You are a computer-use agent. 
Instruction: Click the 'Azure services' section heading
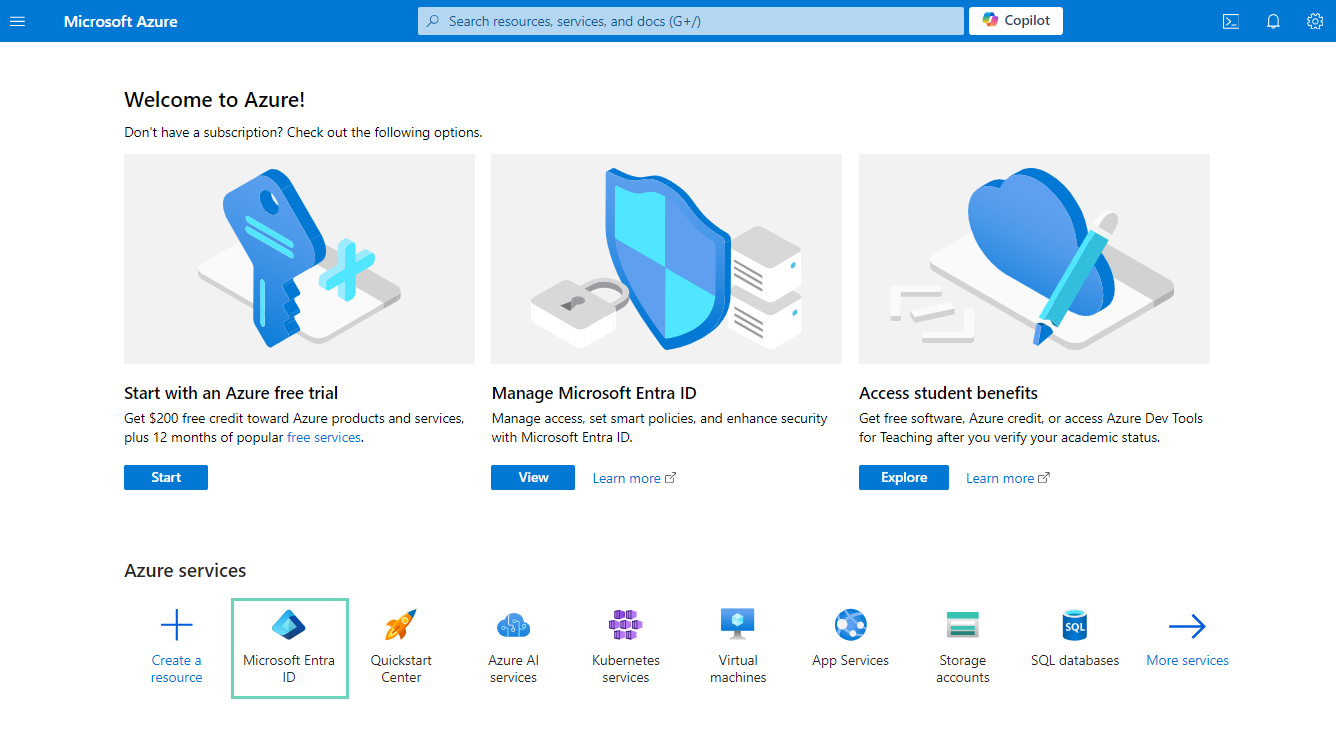coord(185,571)
